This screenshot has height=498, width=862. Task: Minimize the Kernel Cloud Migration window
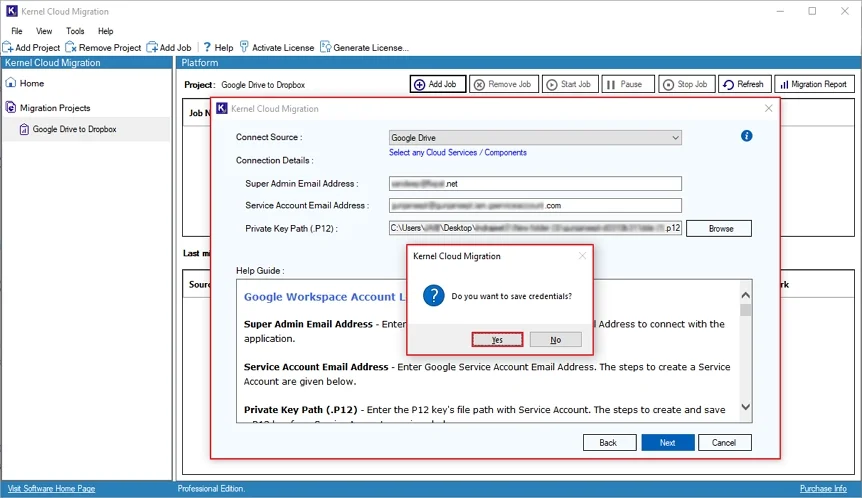pyautogui.click(x=780, y=11)
